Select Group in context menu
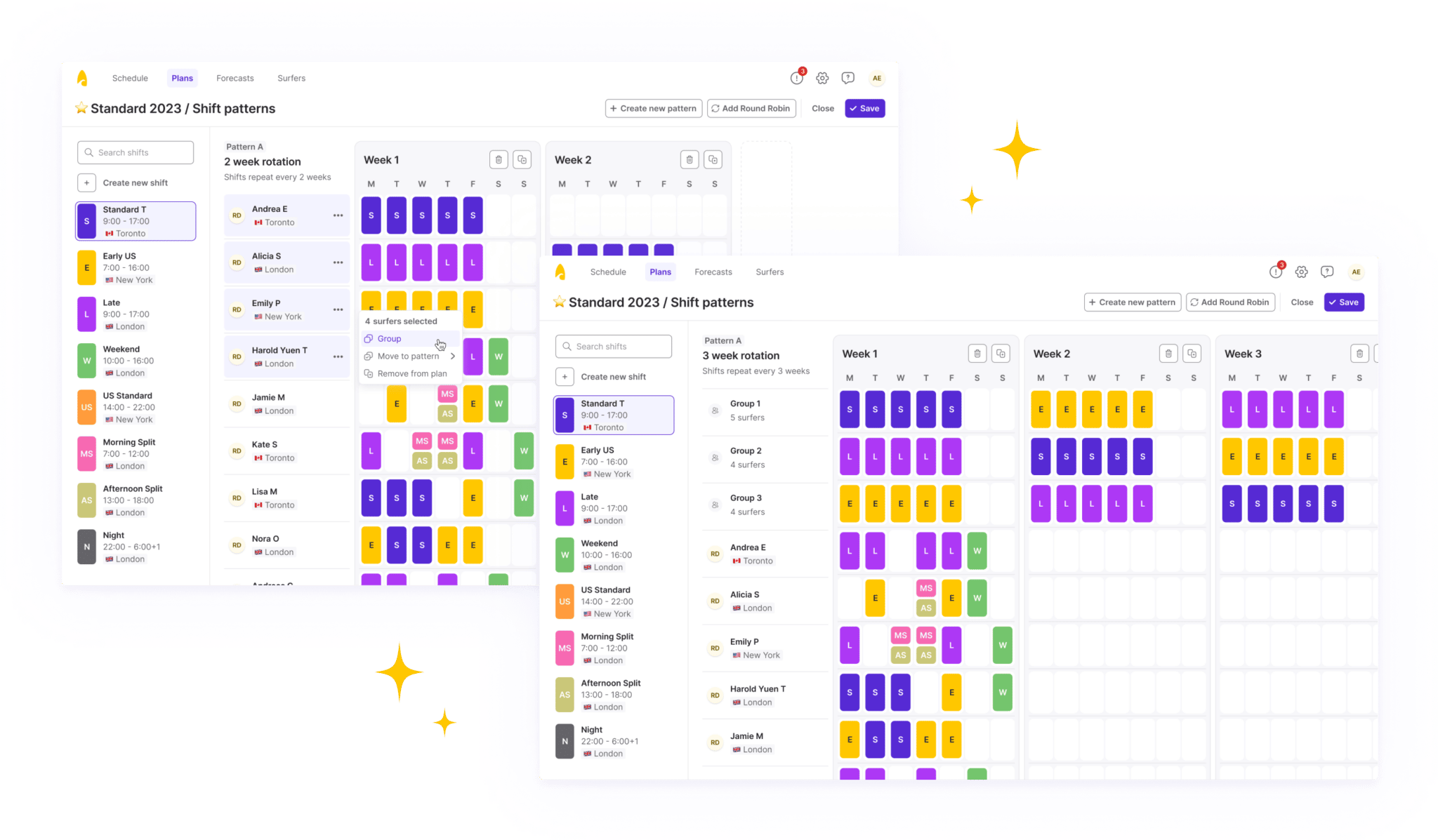This screenshot has width=1438, height=840. (411, 338)
